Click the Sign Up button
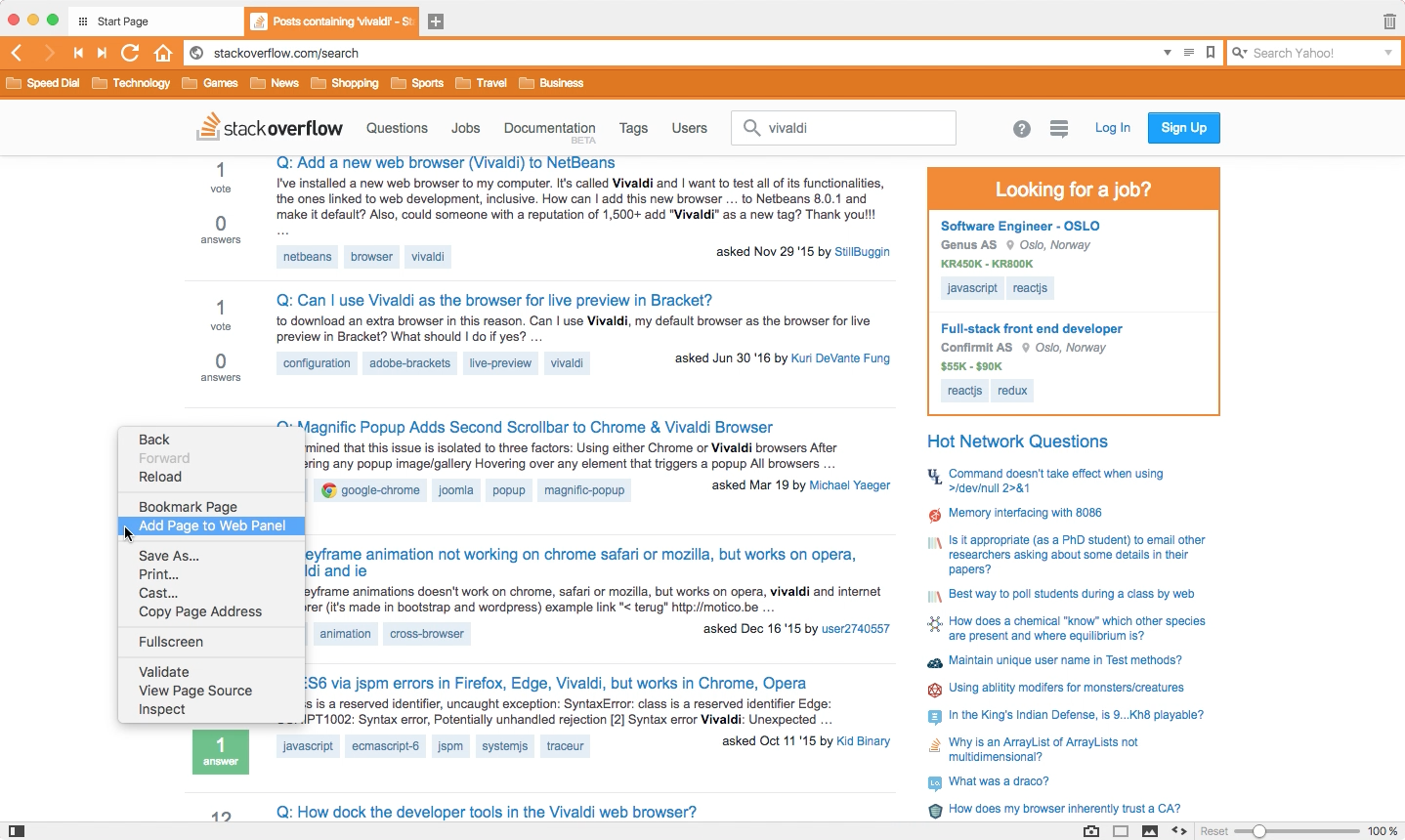The width and height of the screenshot is (1405, 840). click(x=1184, y=128)
